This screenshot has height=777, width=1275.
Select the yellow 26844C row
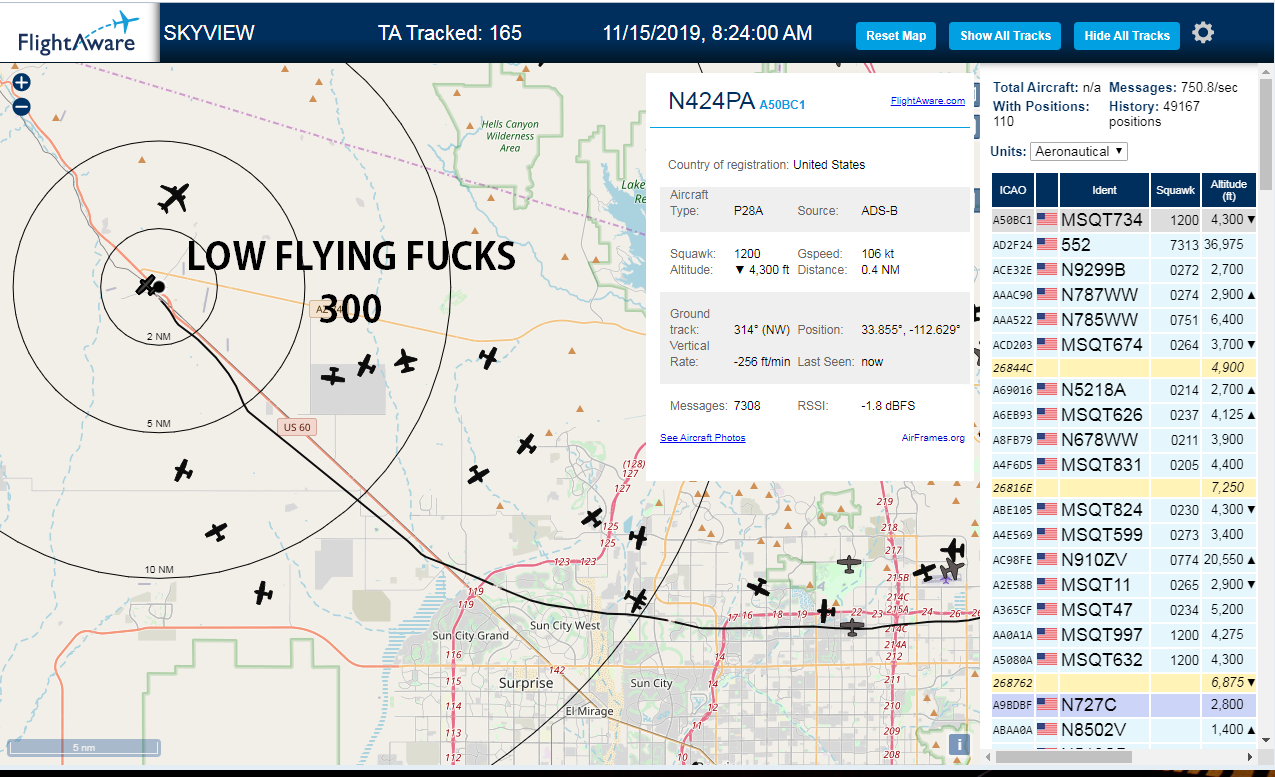1124,367
